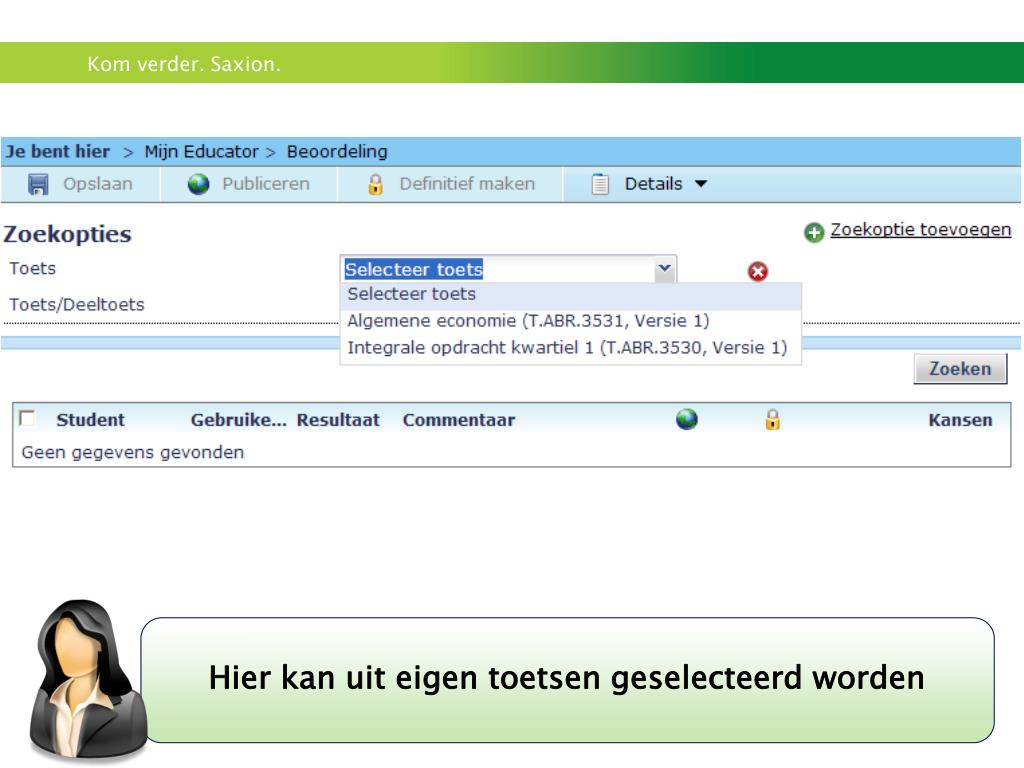The image size is (1024, 768).
Task: Click the Opslaan floppy disk icon
Action: 38,184
